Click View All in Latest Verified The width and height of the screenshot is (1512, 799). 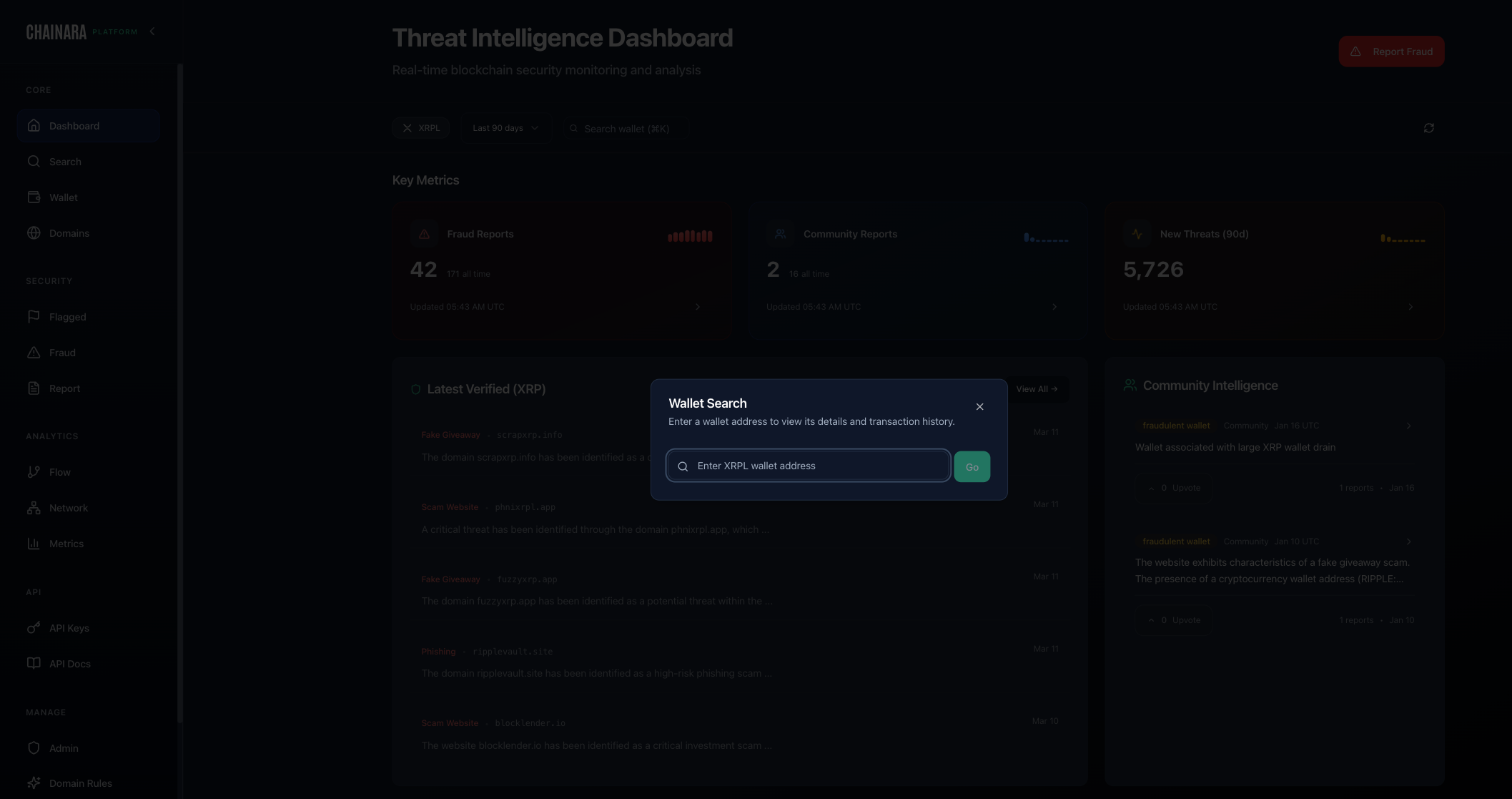point(1037,389)
